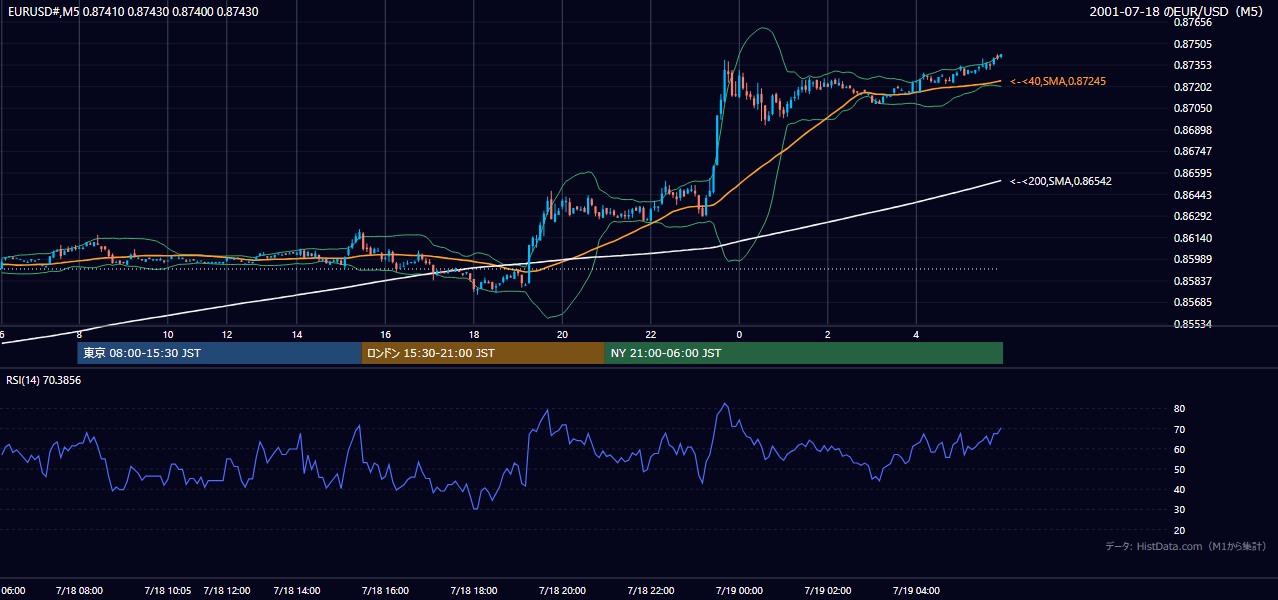Click the NY 21:00-06:00 JST session bar

[x=804, y=353]
